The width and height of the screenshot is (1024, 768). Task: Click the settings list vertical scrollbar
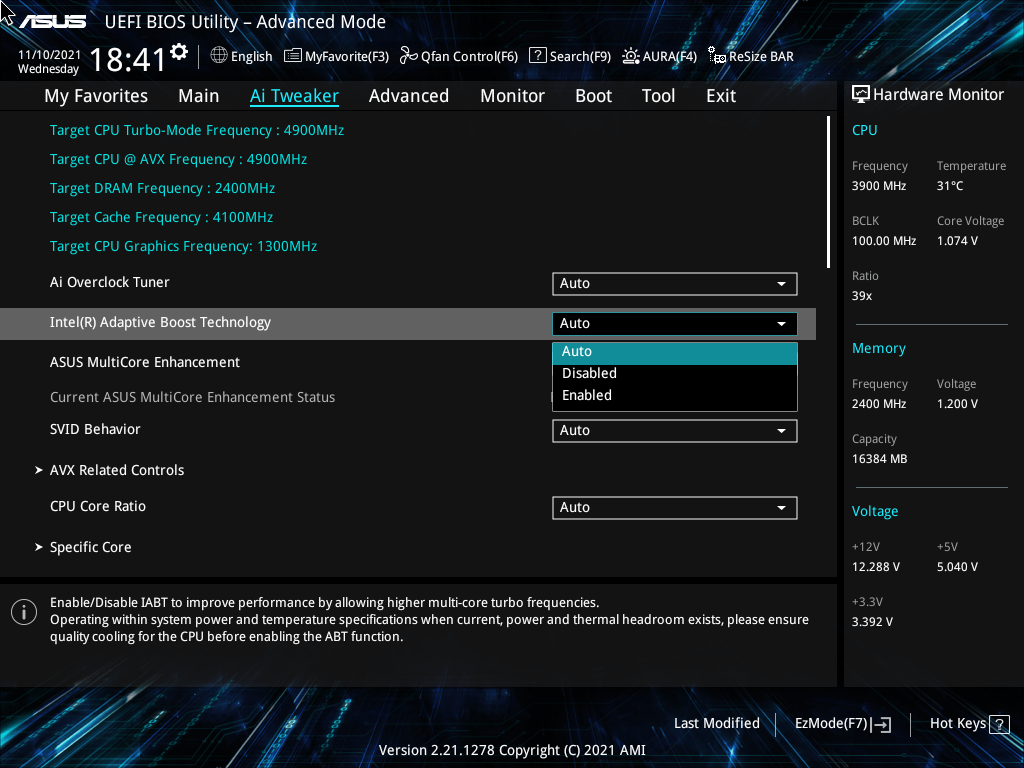tap(828, 192)
